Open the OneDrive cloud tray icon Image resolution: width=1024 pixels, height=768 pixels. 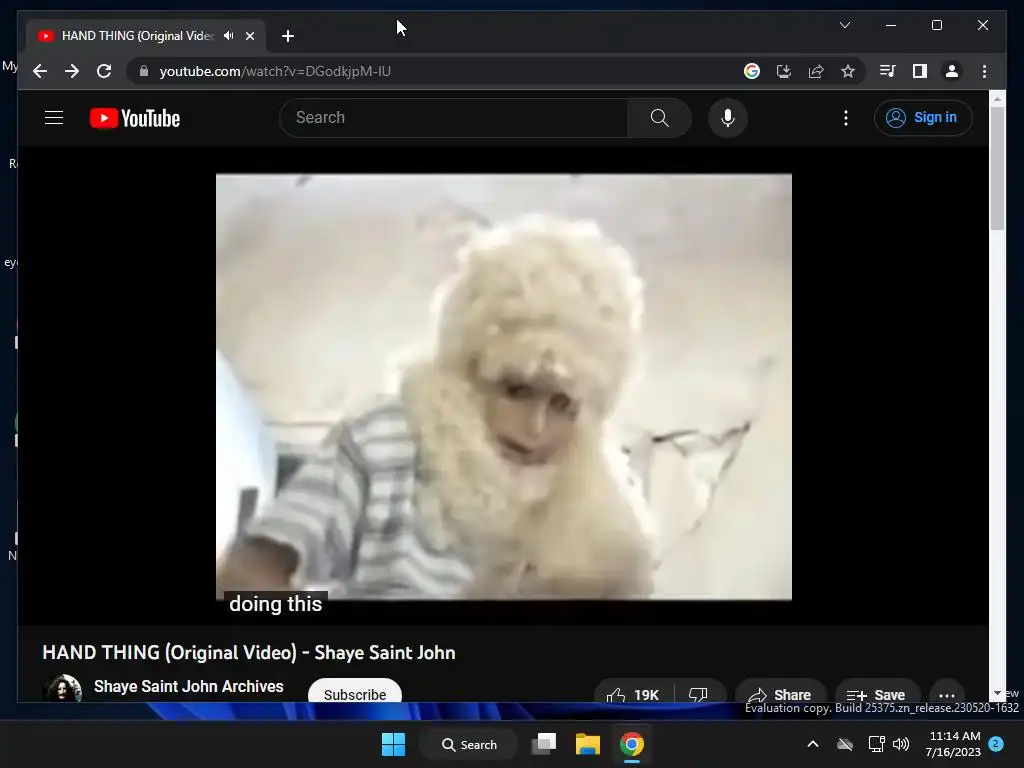point(845,744)
